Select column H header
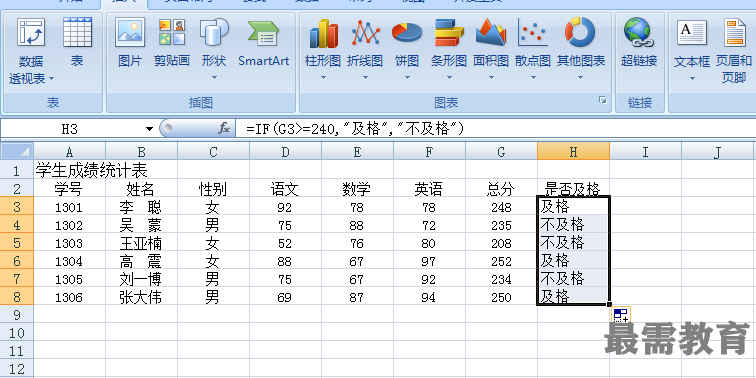 pos(573,152)
